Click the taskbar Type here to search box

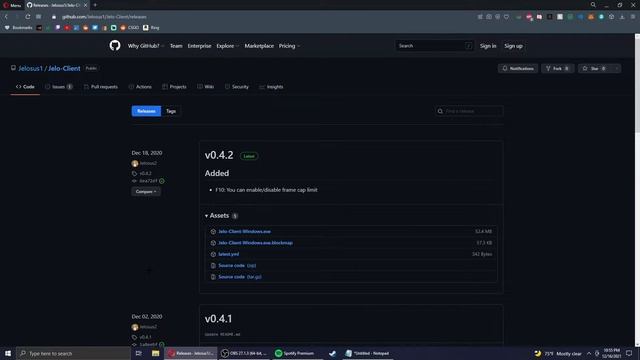coord(73,353)
